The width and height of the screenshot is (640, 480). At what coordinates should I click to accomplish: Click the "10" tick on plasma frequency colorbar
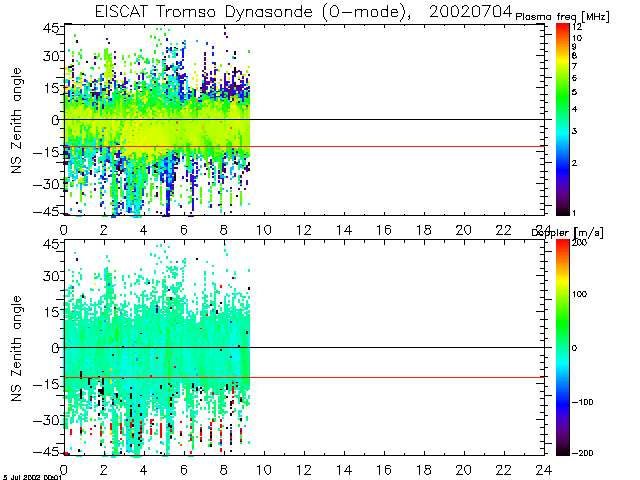(x=577, y=38)
